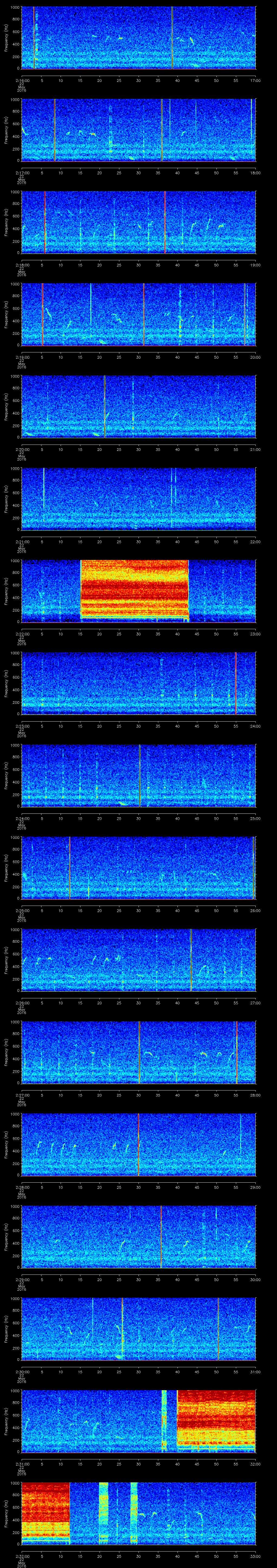Screen dimensions: 277x1568
Task: Click the loud red noise block in 2:22:00 spectrogram
Action: pyautogui.click(x=134, y=589)
